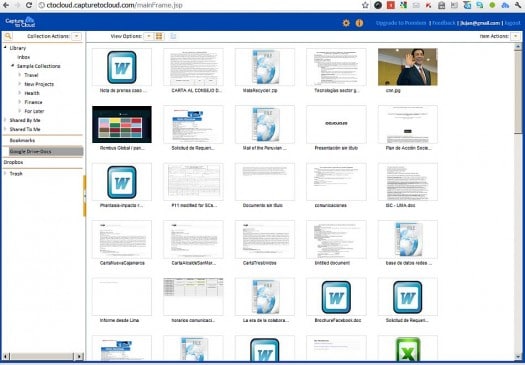Image resolution: width=525 pixels, height=365 pixels.
Task: Expand the Travel collection arrow
Action: click(20, 75)
